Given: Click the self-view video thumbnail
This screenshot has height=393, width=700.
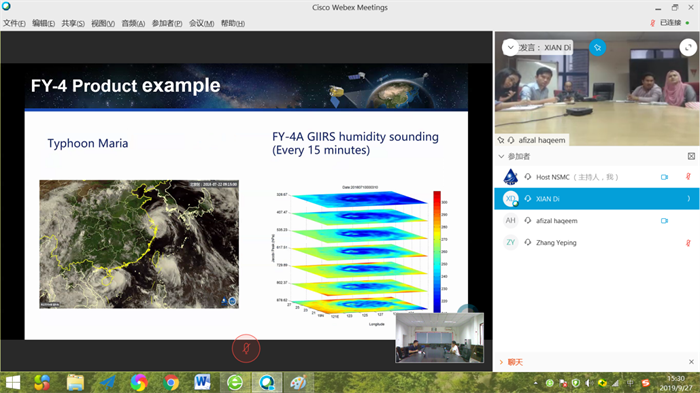Looking at the screenshot, I should (439, 338).
